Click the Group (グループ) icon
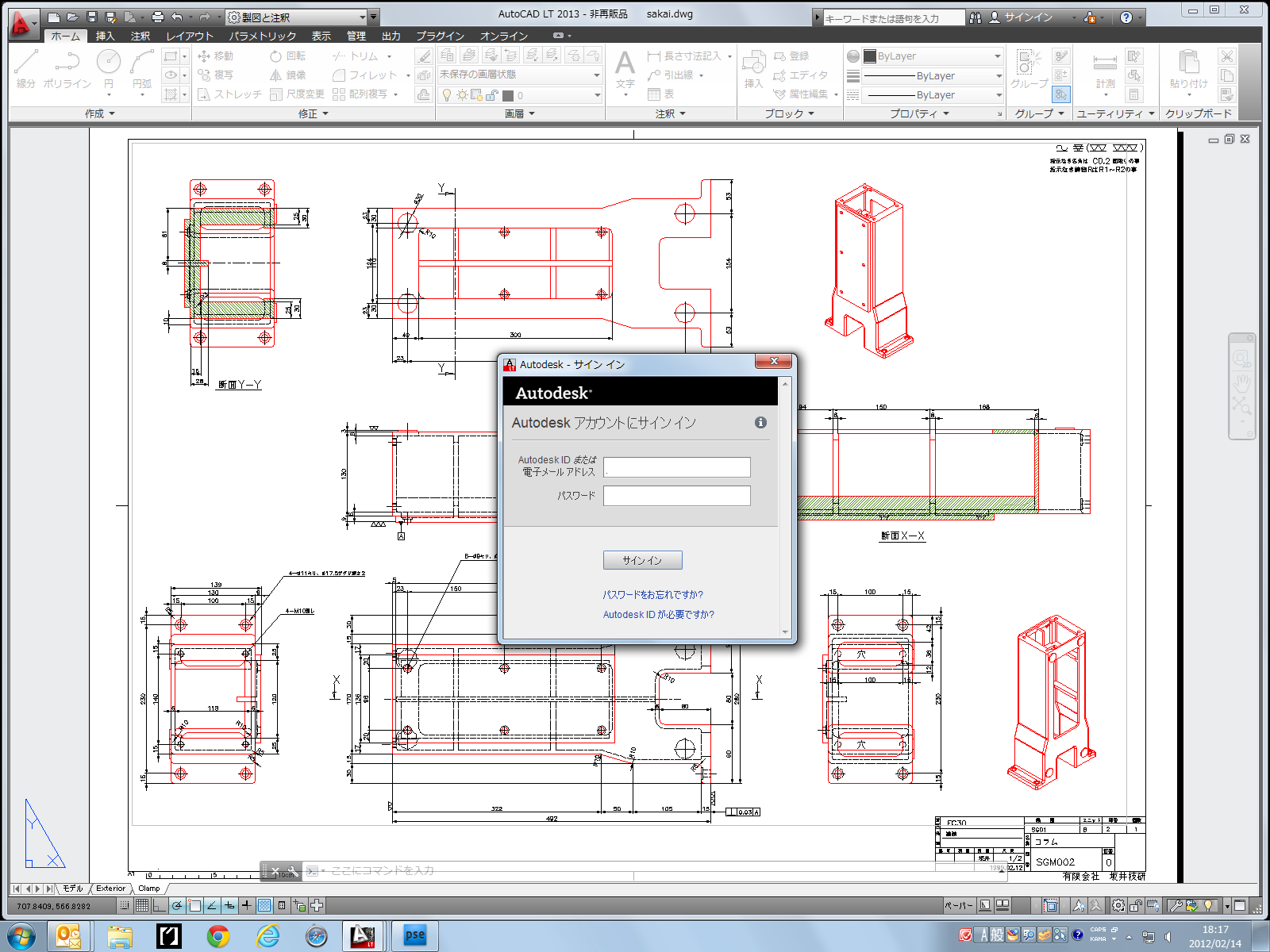1270x952 pixels. 1029,70
